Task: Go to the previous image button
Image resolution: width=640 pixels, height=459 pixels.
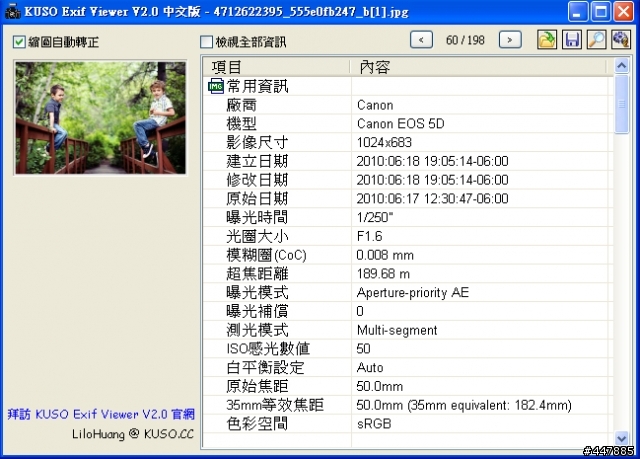Action: point(421,40)
